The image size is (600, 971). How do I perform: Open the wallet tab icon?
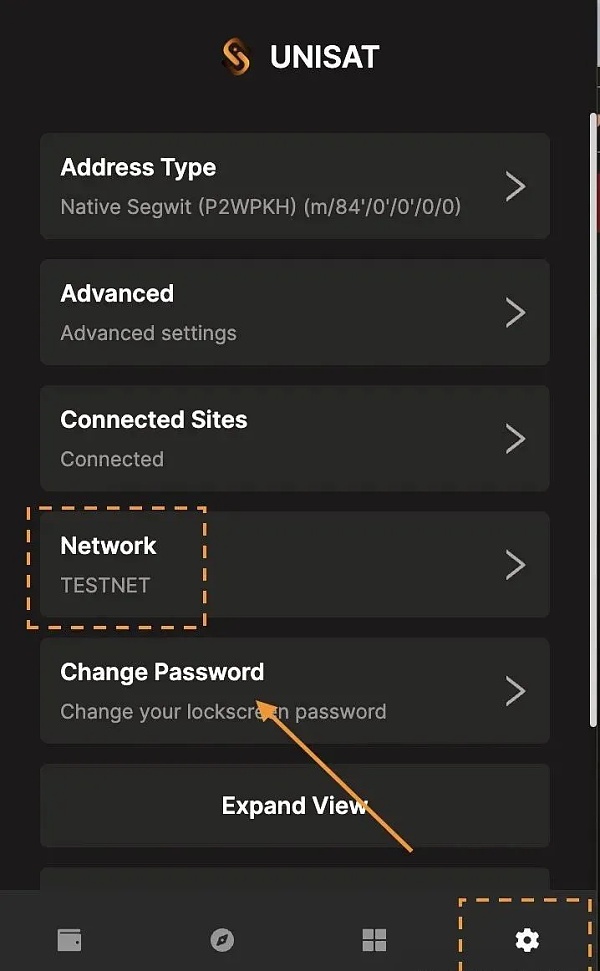click(x=69, y=940)
